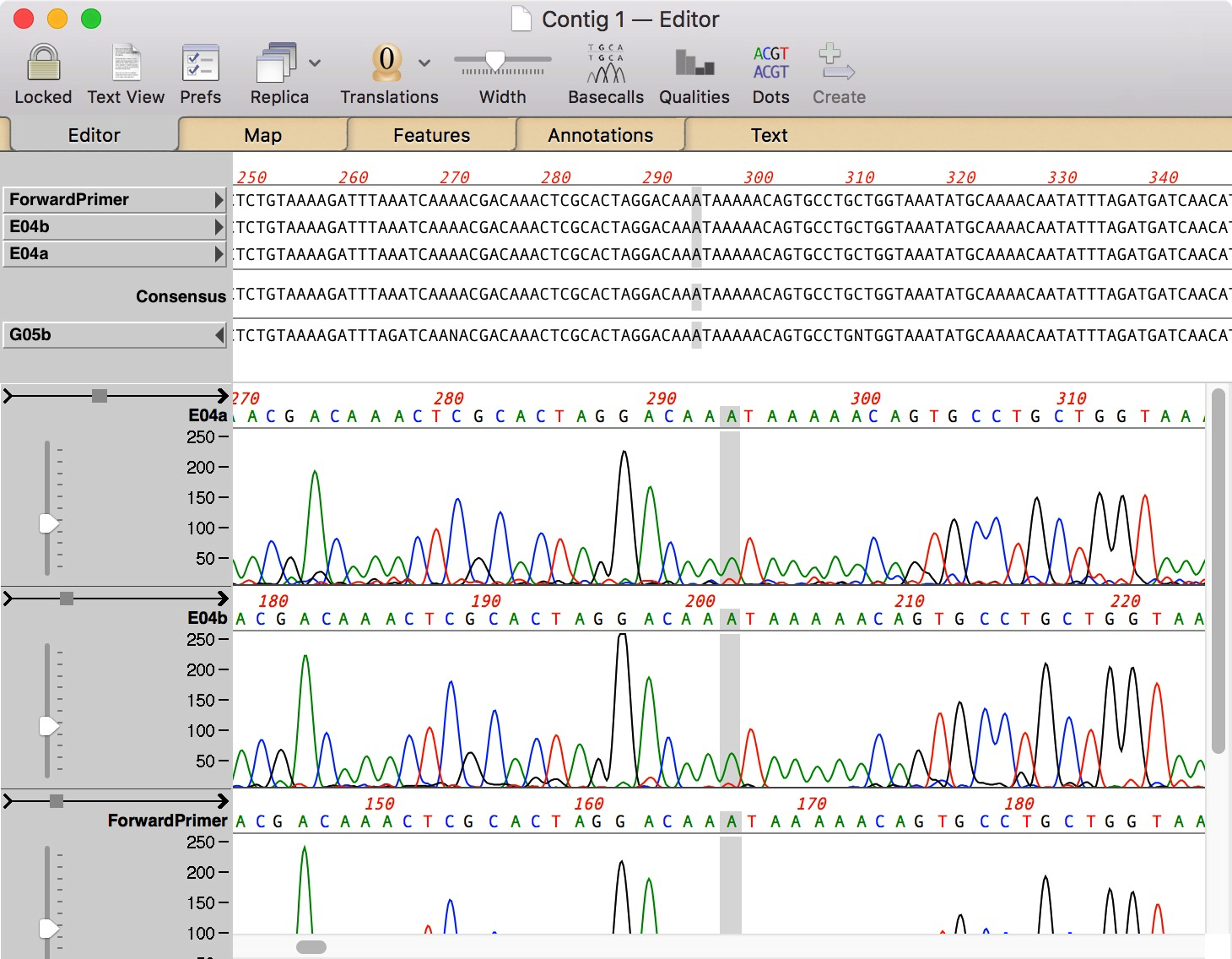Viewport: 1232px width, 959px height.
Task: Switch to the Annotations tab
Action: click(x=600, y=135)
